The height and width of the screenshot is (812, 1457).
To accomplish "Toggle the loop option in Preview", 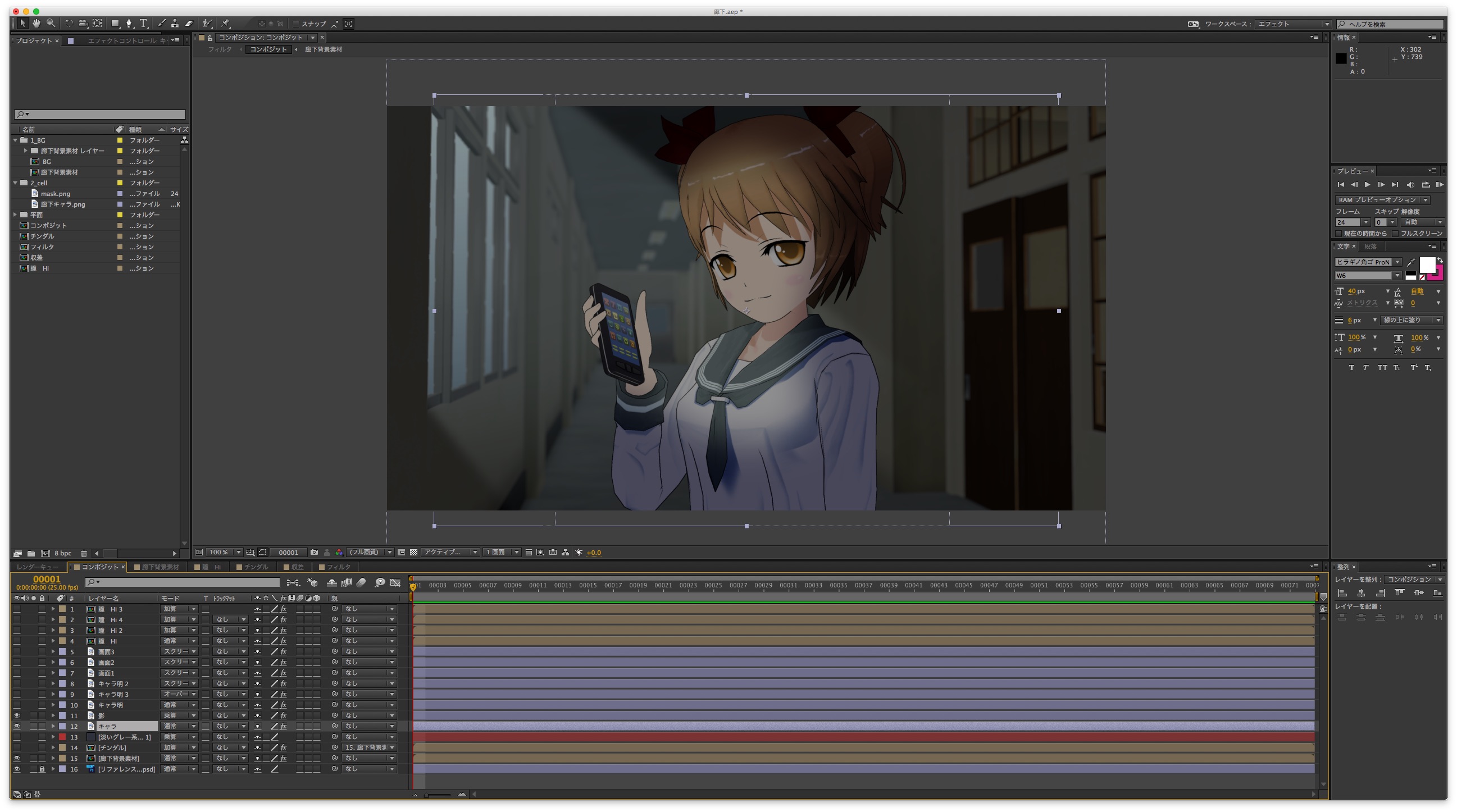I will coord(1426,184).
